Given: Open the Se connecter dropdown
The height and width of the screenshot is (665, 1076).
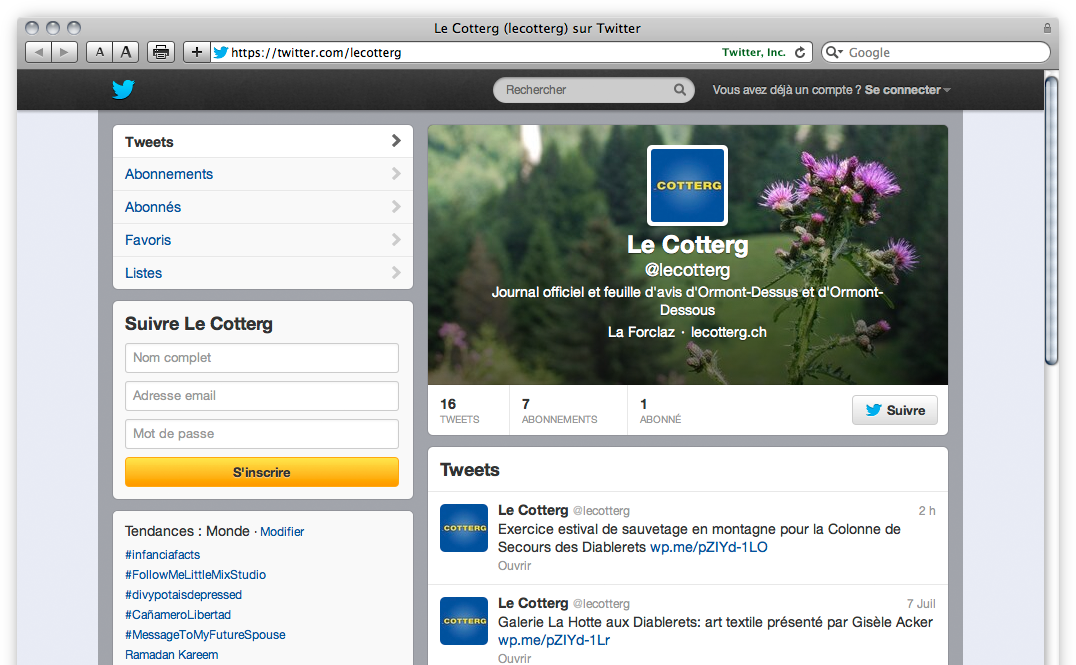Looking at the screenshot, I should (907, 90).
